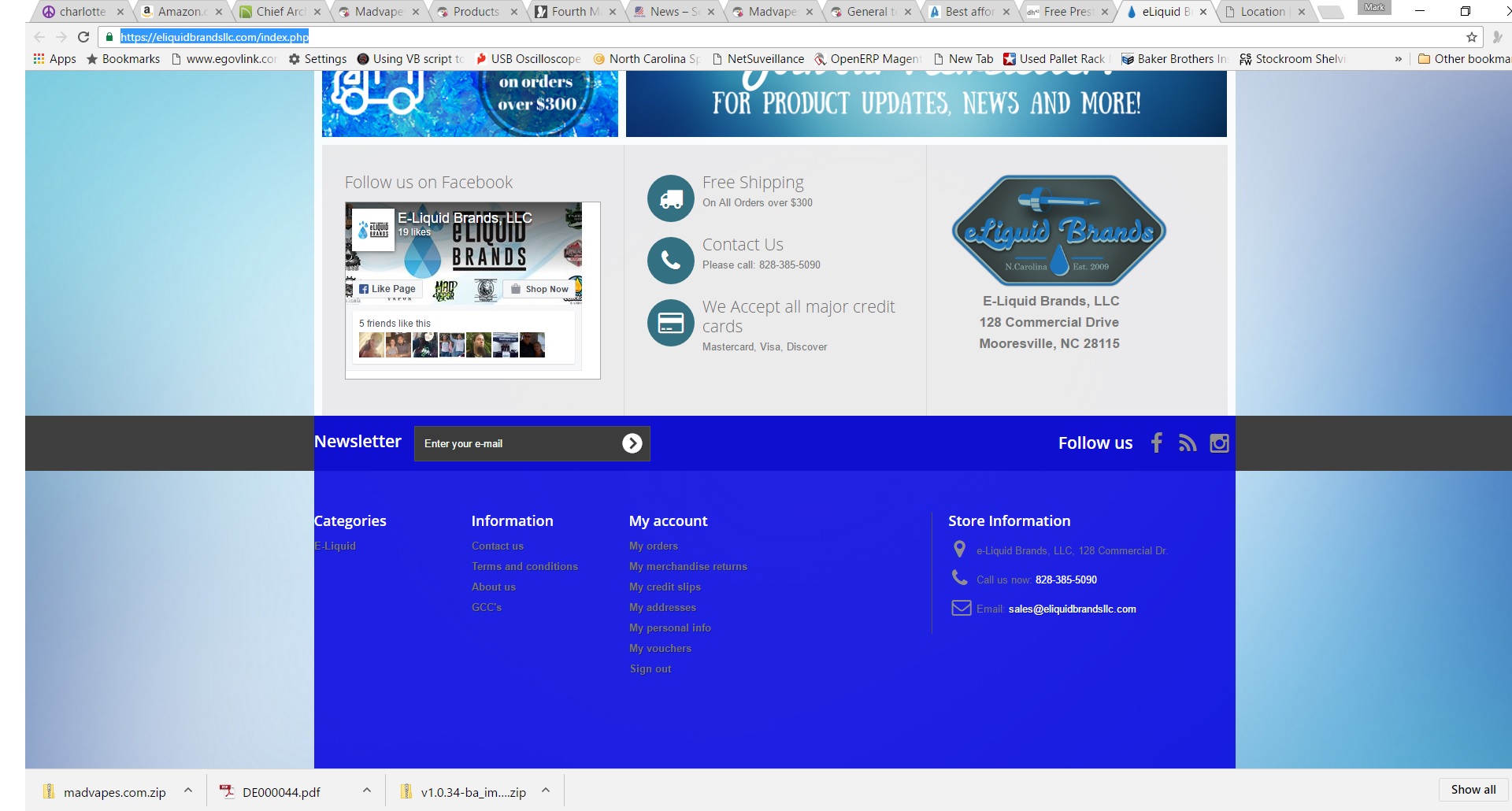Click the store location pin icon
The width and height of the screenshot is (1512, 811).
[959, 549]
